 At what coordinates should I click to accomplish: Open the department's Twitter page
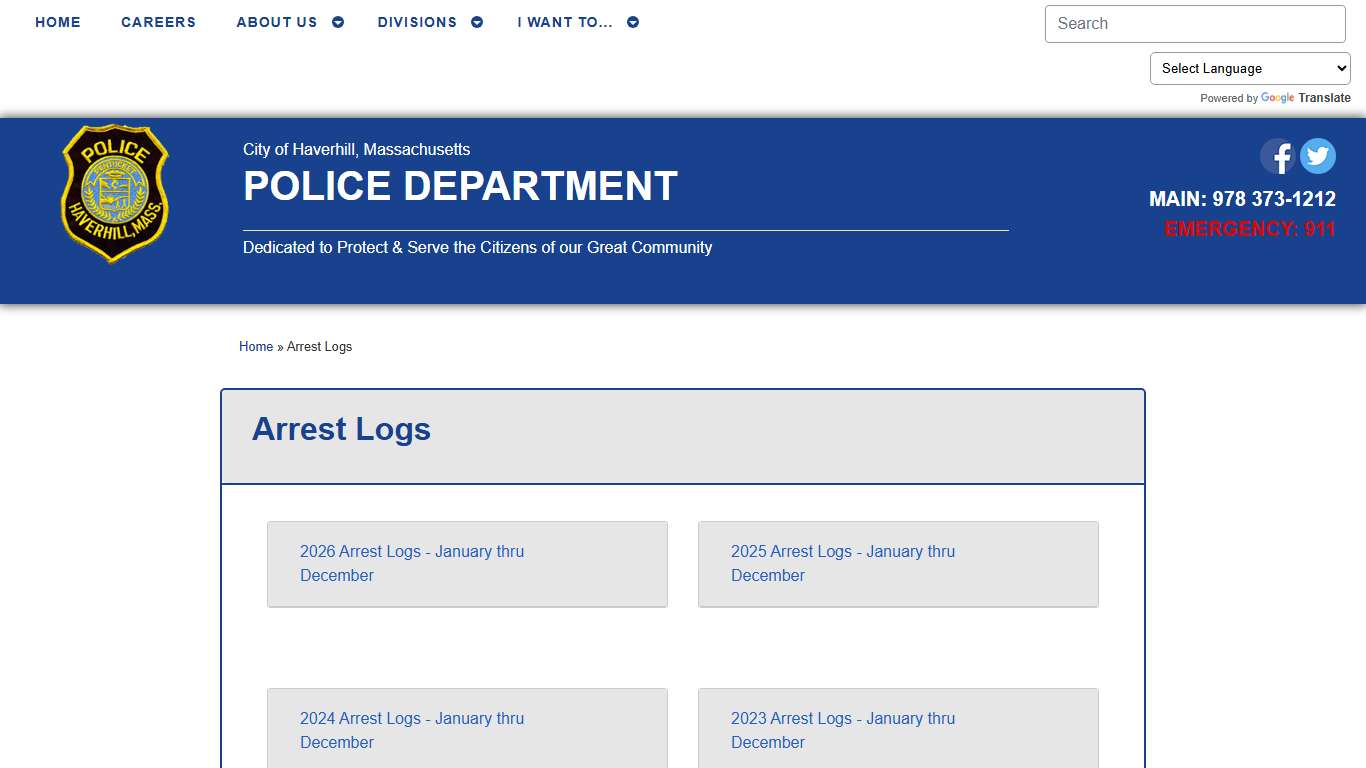1317,156
